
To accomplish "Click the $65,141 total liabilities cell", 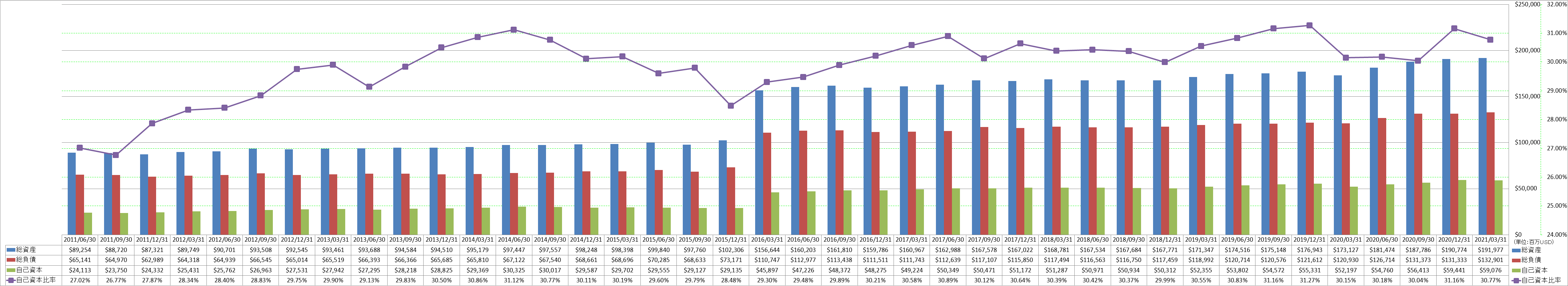I will pyautogui.click(x=80, y=260).
